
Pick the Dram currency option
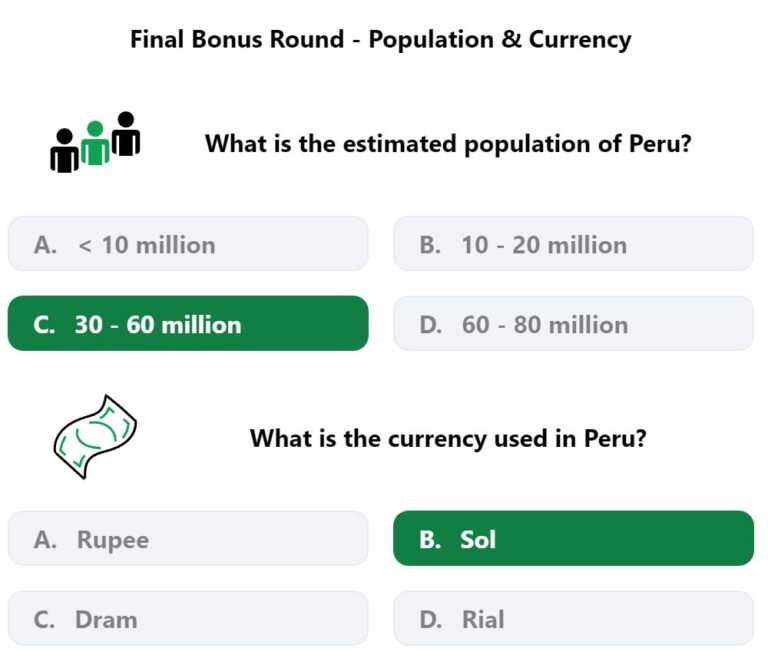click(188, 618)
